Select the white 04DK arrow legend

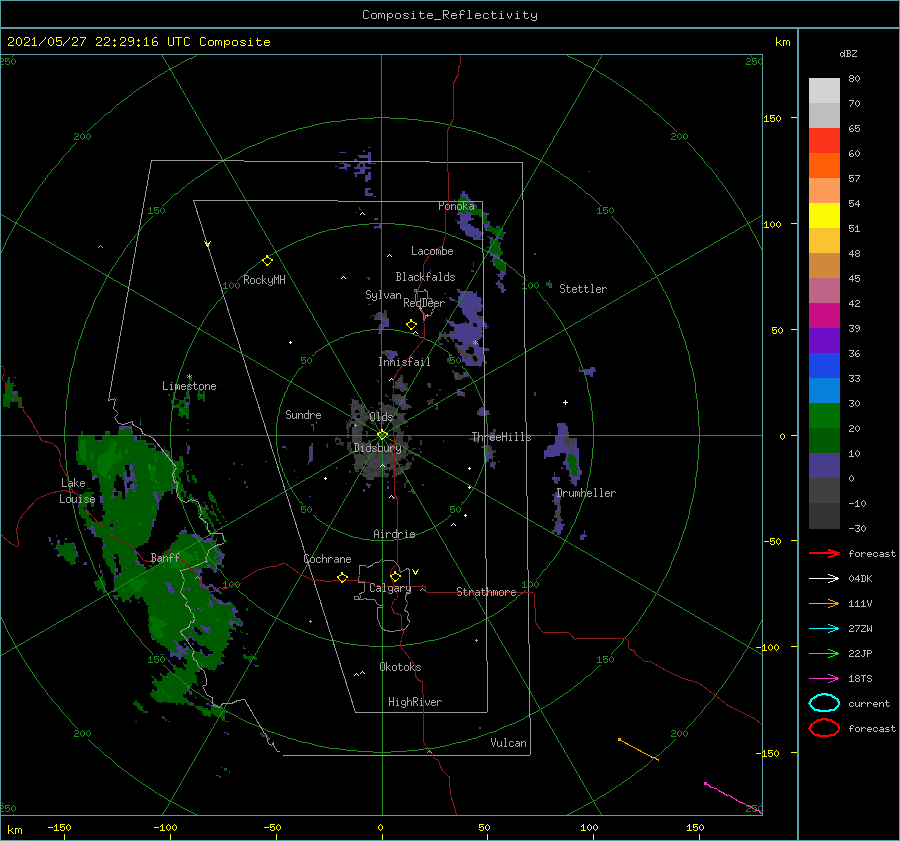(x=824, y=578)
